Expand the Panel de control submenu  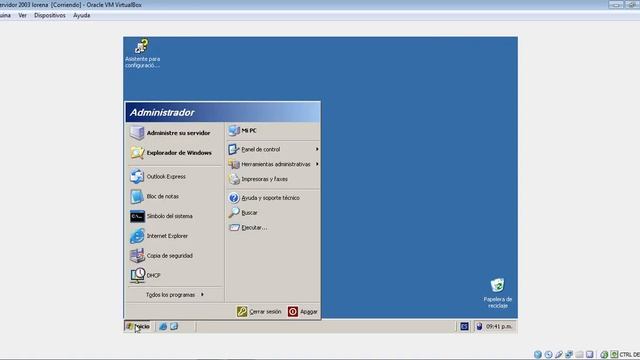(273, 149)
